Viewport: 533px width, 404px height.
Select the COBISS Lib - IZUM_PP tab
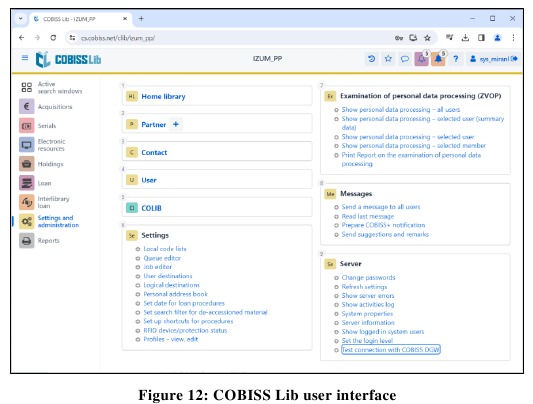pos(81,19)
